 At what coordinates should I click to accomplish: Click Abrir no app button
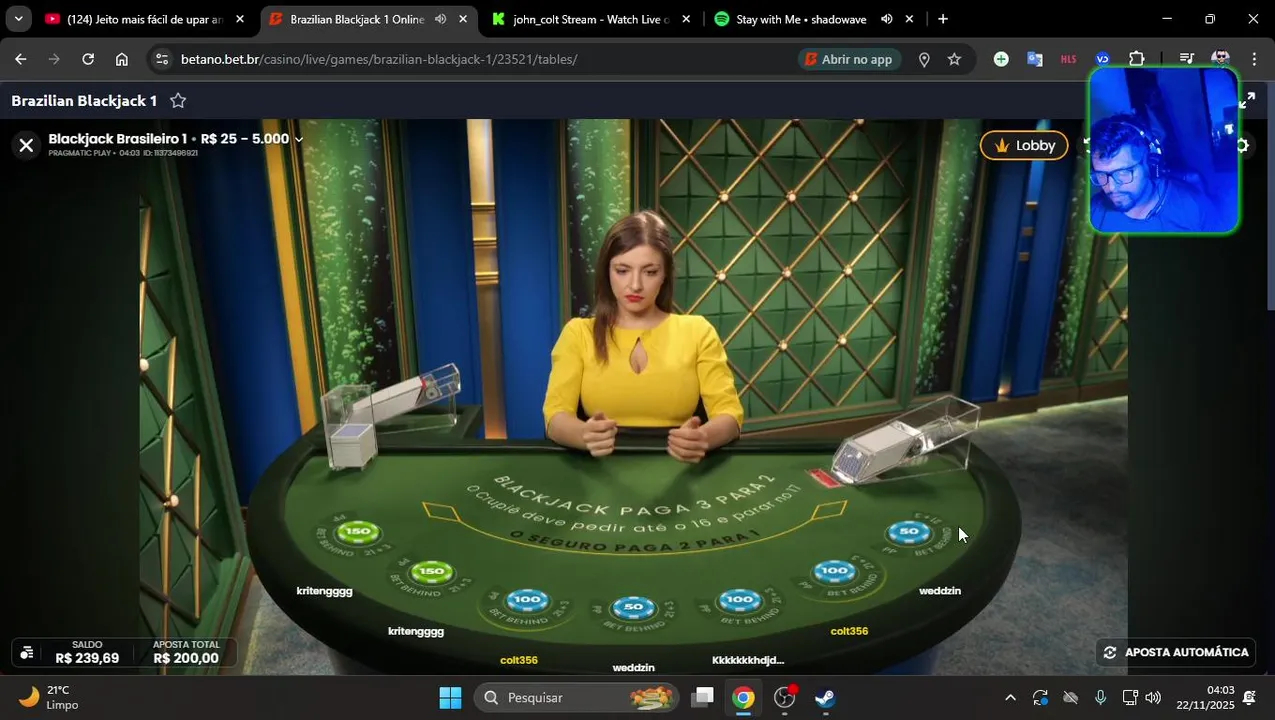[848, 59]
